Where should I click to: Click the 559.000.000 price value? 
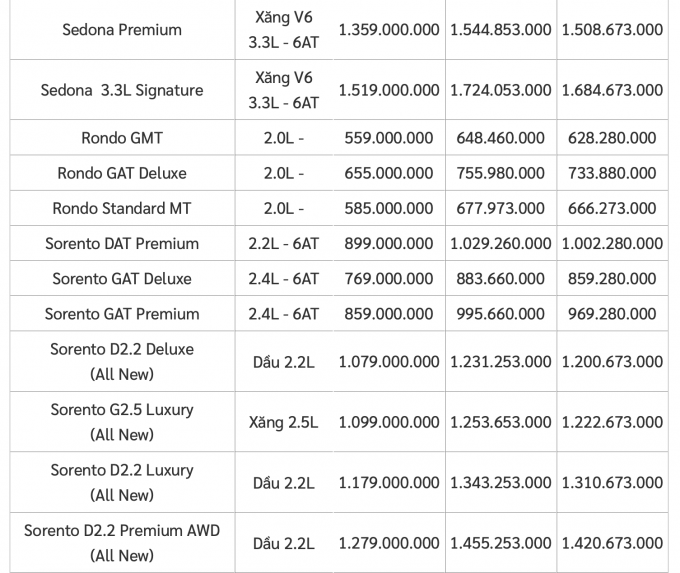(x=389, y=138)
